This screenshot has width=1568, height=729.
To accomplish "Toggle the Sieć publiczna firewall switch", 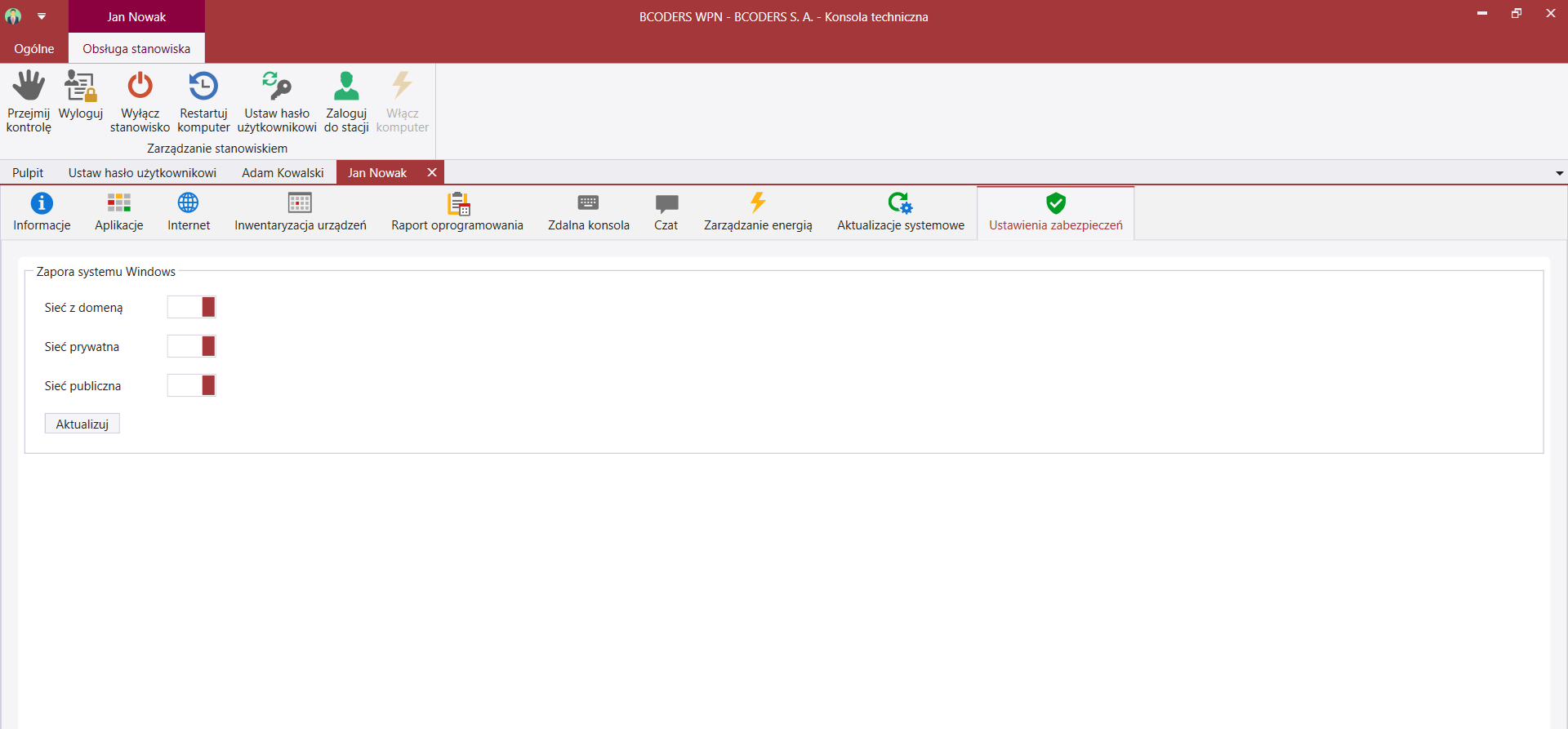I will pyautogui.click(x=191, y=385).
